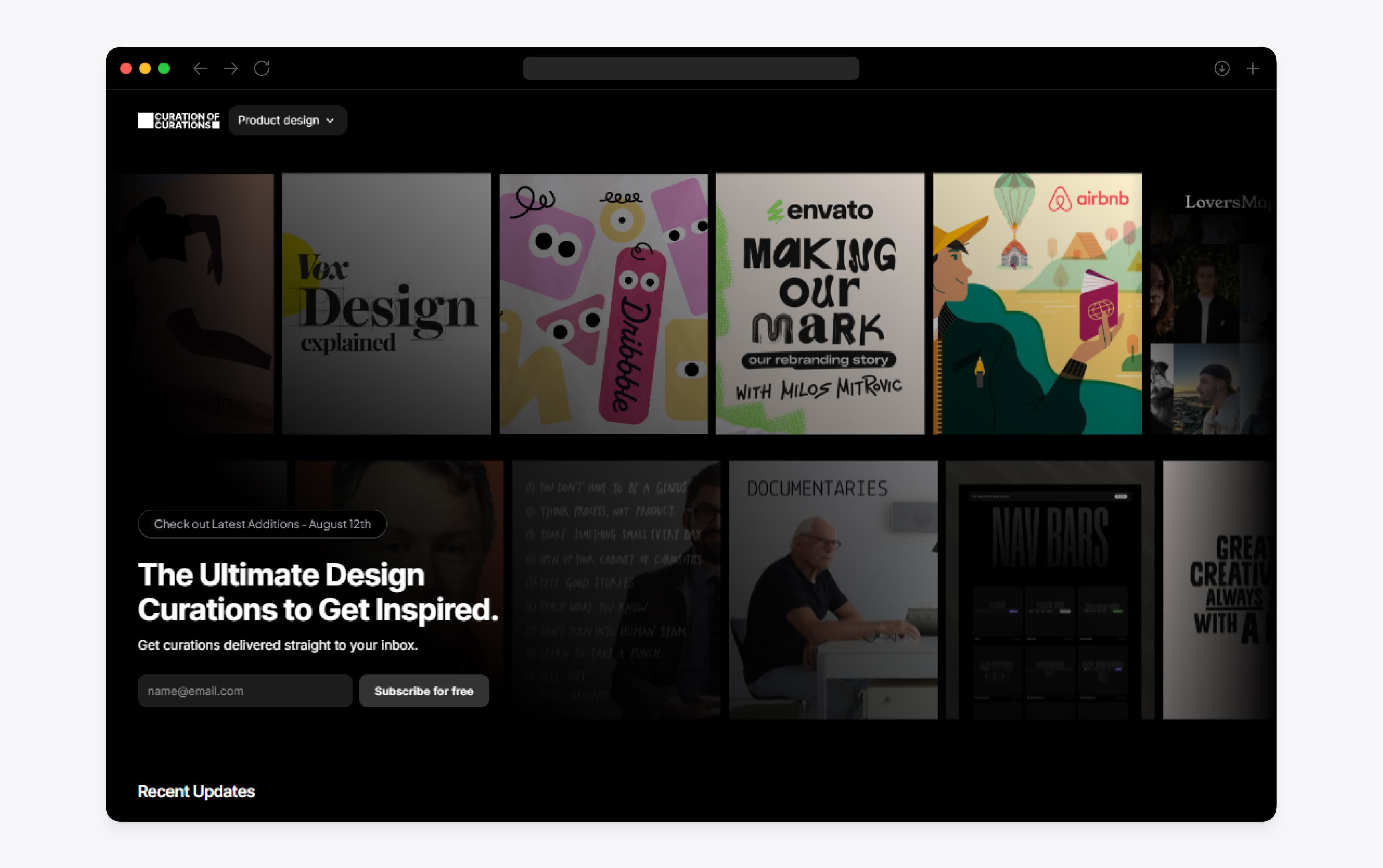The height and width of the screenshot is (868, 1383).
Task: Click the 'Get curations delivered' subtitle text
Action: [x=278, y=645]
